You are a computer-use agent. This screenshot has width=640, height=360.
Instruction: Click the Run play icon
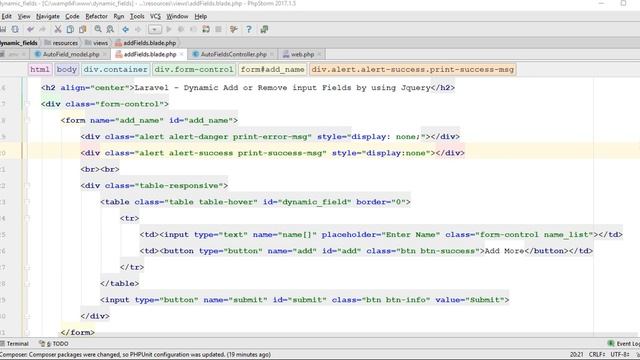(169, 29)
